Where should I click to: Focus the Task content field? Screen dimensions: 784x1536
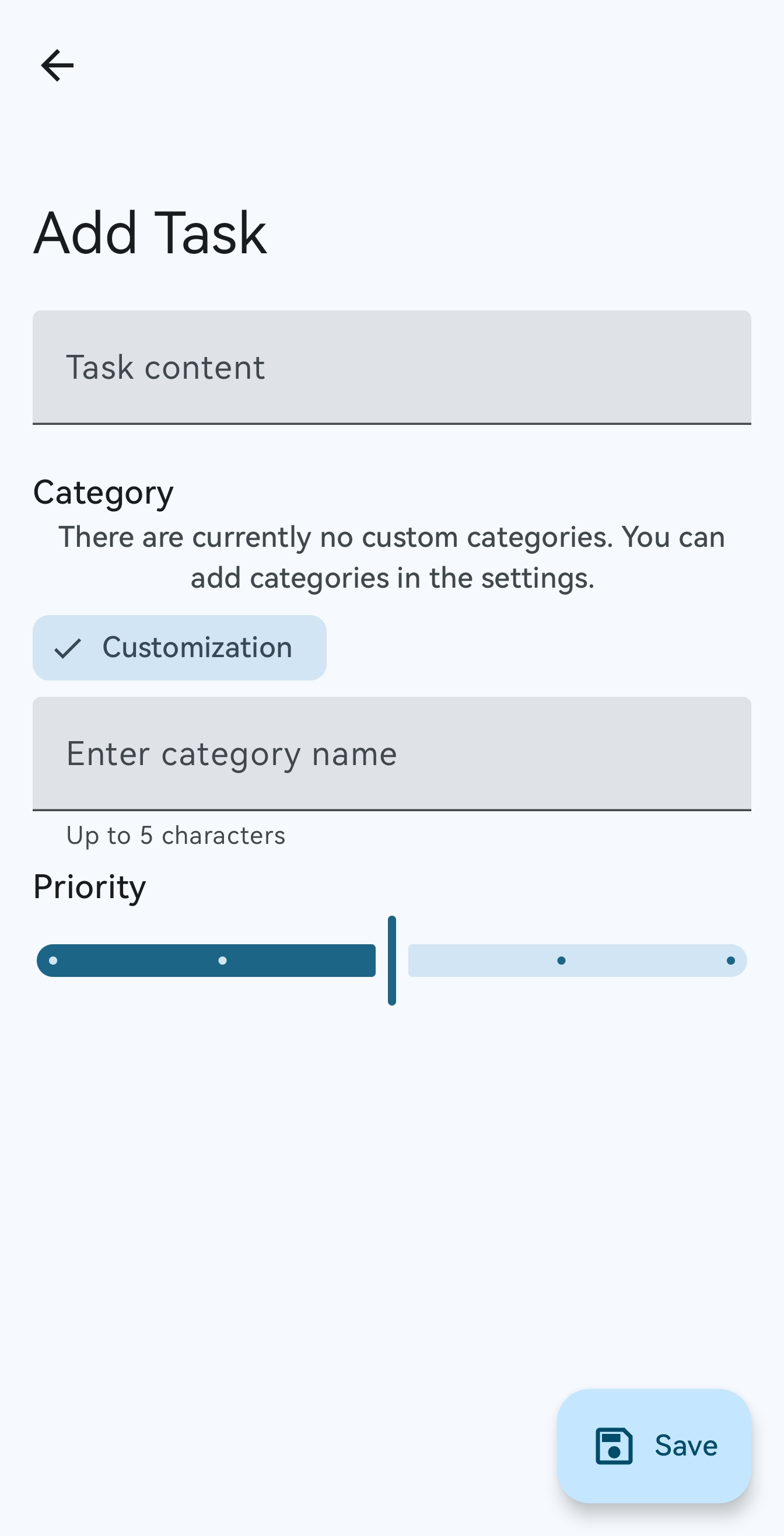(x=391, y=367)
